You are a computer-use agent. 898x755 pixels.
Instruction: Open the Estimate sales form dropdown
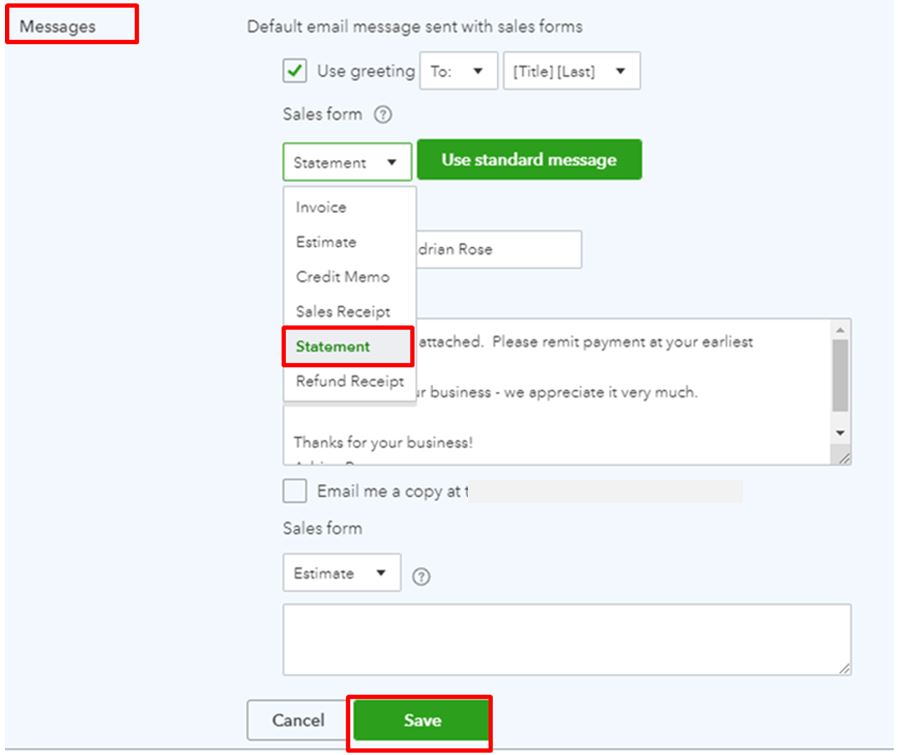[342, 572]
